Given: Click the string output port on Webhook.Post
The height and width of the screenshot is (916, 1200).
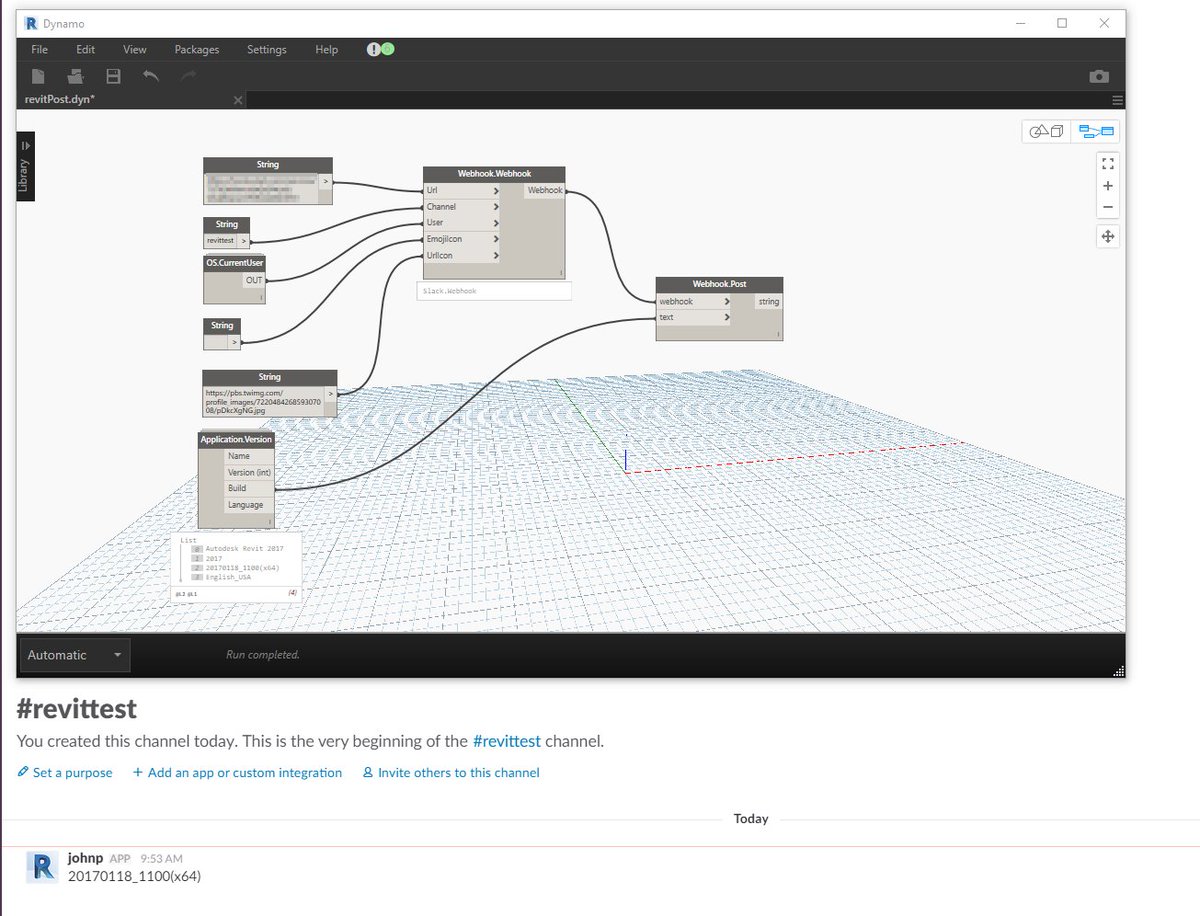Looking at the screenshot, I should [768, 301].
